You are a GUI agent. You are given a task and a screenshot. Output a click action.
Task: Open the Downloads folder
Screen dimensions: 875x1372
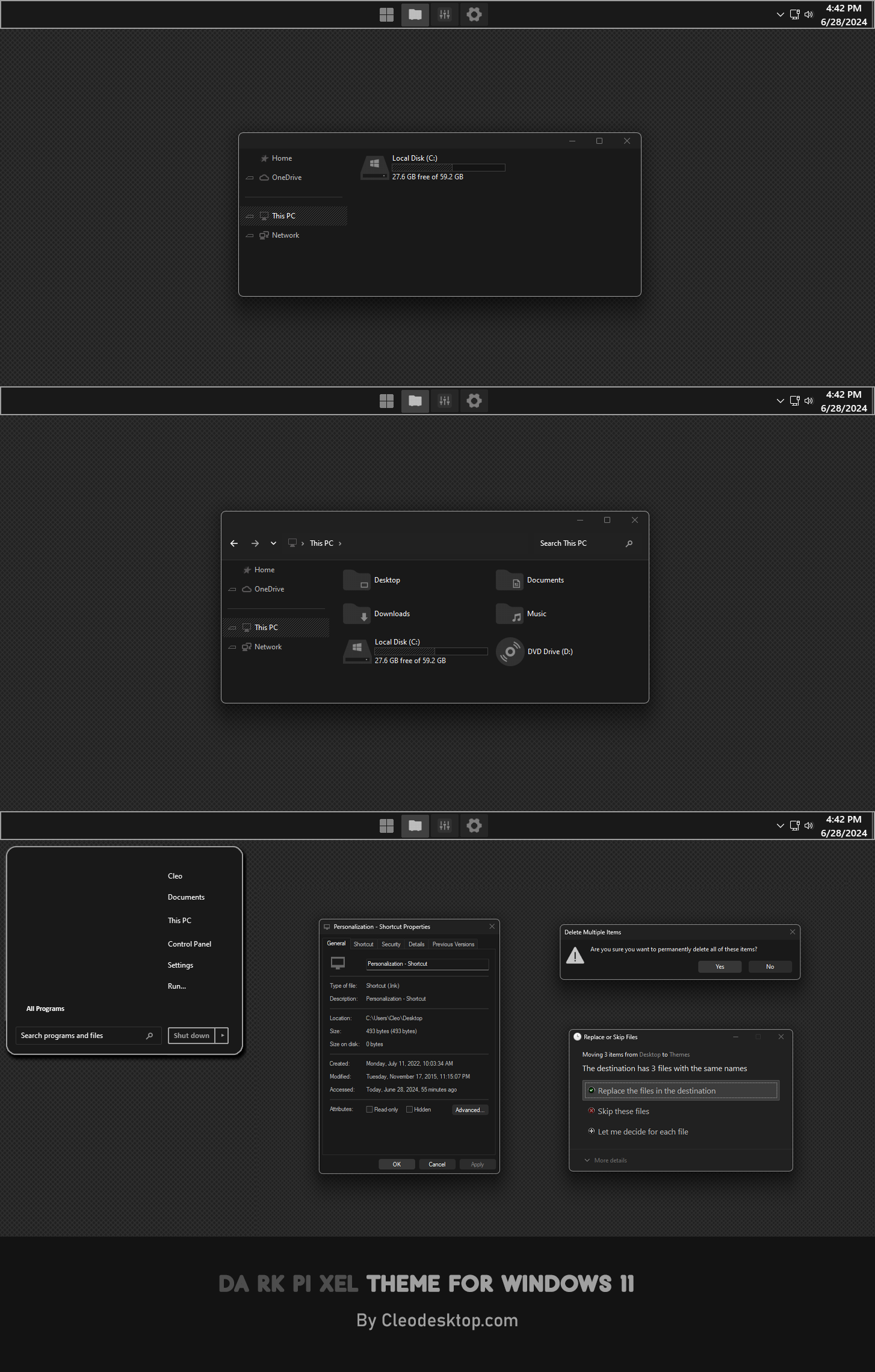click(x=377, y=614)
